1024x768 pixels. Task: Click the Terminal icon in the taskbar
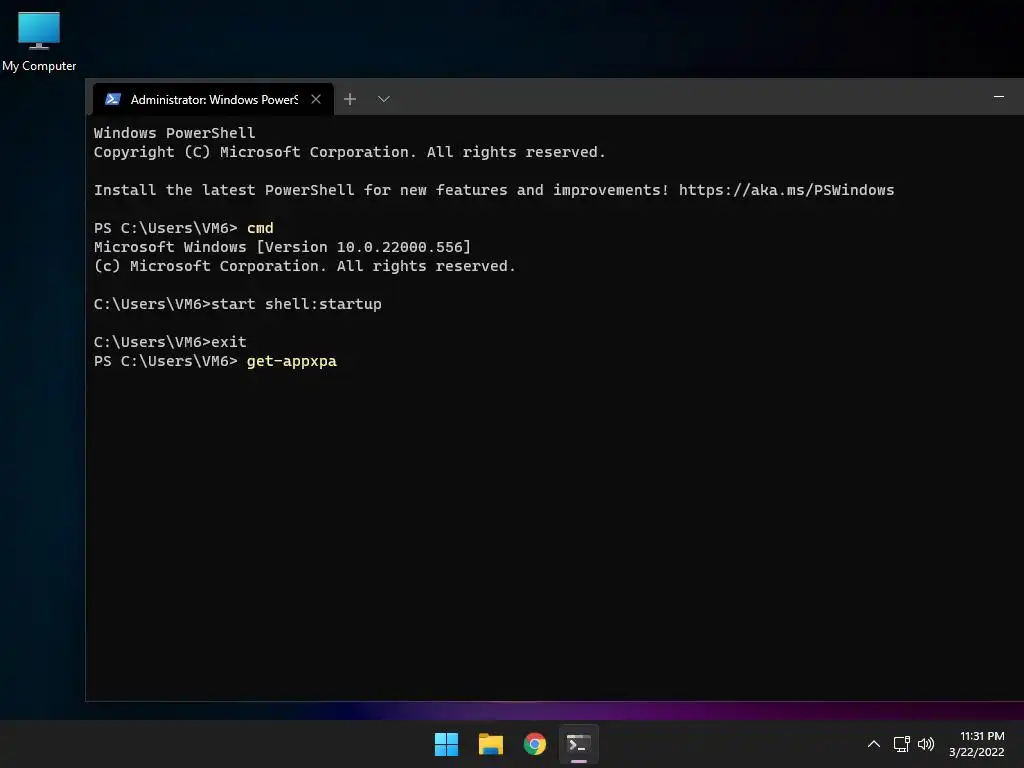[579, 744]
